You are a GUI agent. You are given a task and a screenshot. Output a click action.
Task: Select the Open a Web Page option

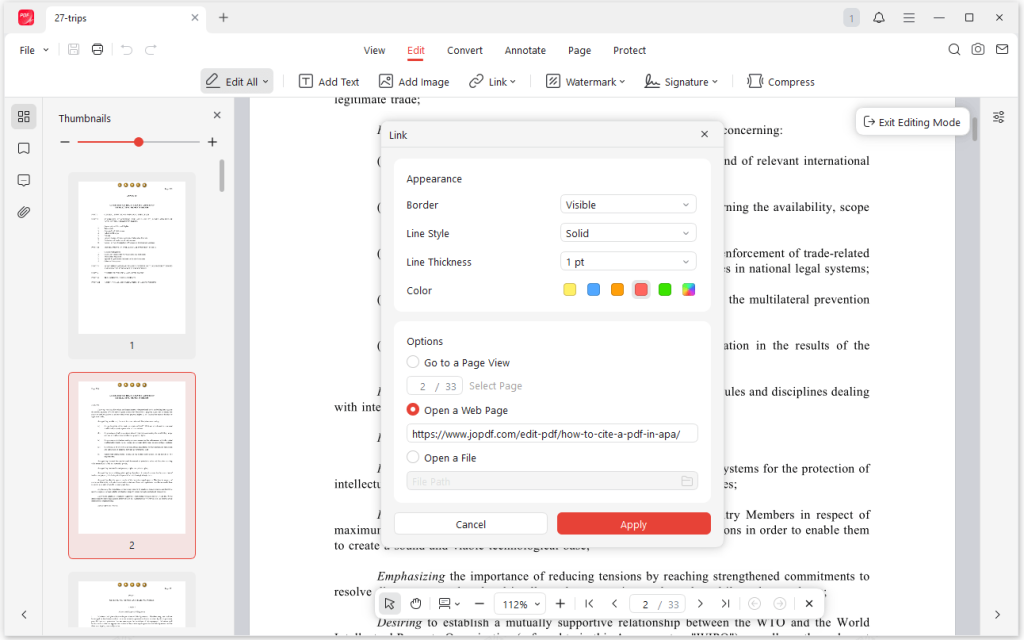413,409
